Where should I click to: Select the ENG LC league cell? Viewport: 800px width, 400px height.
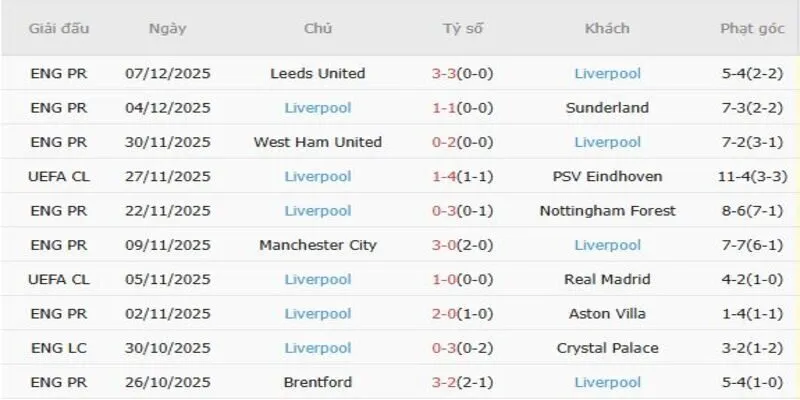click(x=59, y=348)
